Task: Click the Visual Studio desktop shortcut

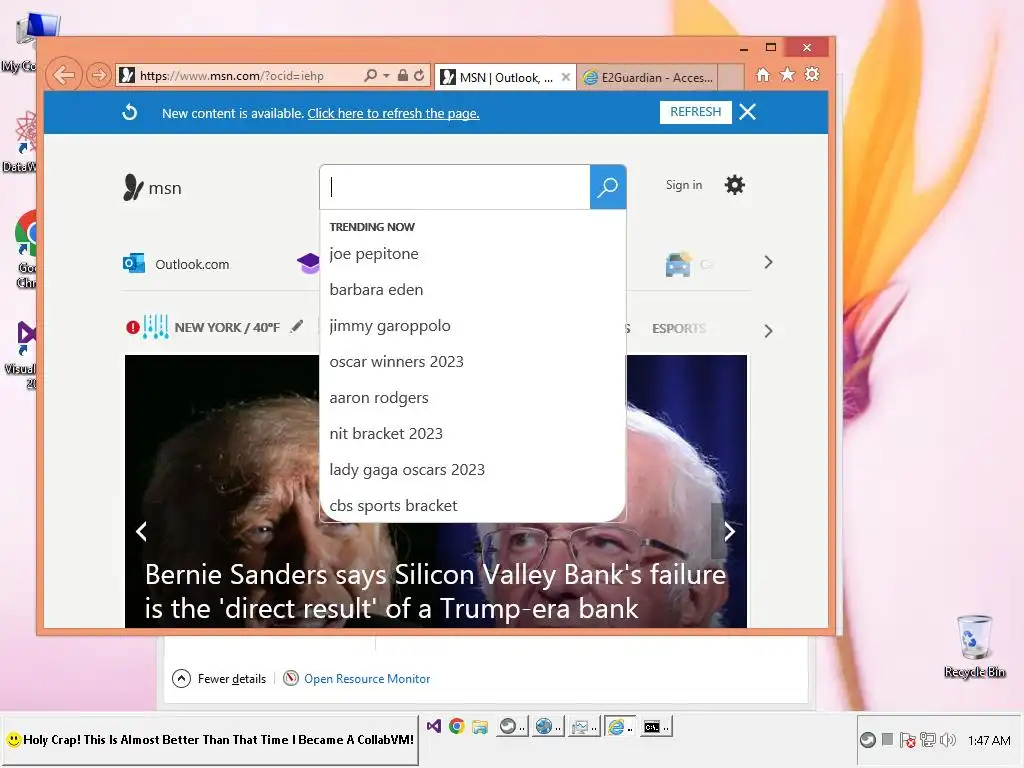Action: (25, 355)
